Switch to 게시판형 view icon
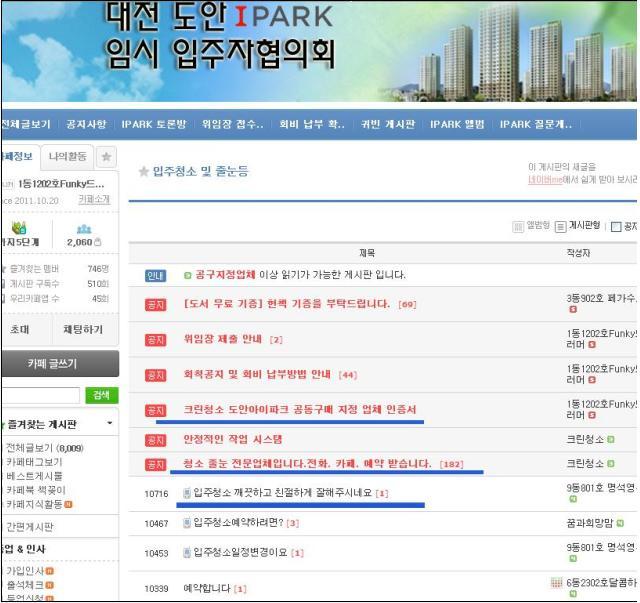Screen dimensions: 640x603 (560, 227)
